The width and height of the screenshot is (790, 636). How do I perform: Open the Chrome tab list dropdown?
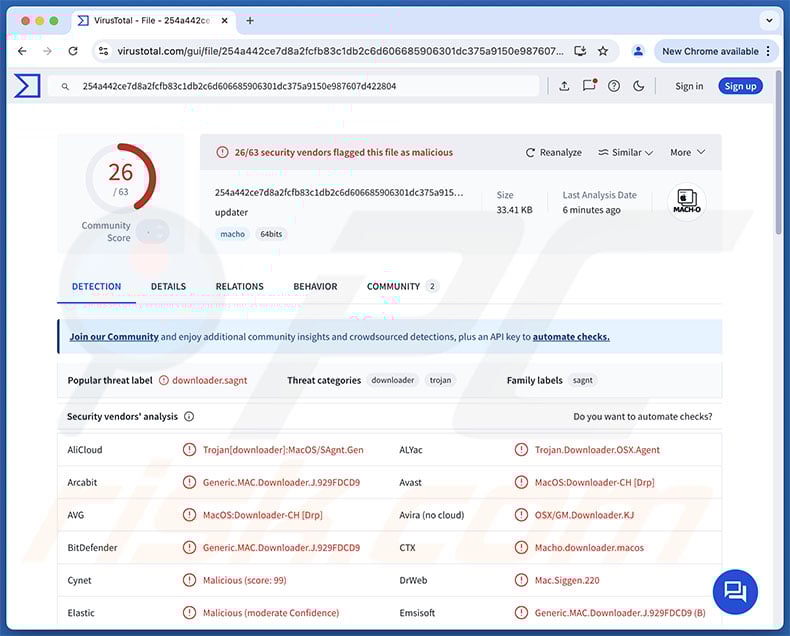(768, 20)
